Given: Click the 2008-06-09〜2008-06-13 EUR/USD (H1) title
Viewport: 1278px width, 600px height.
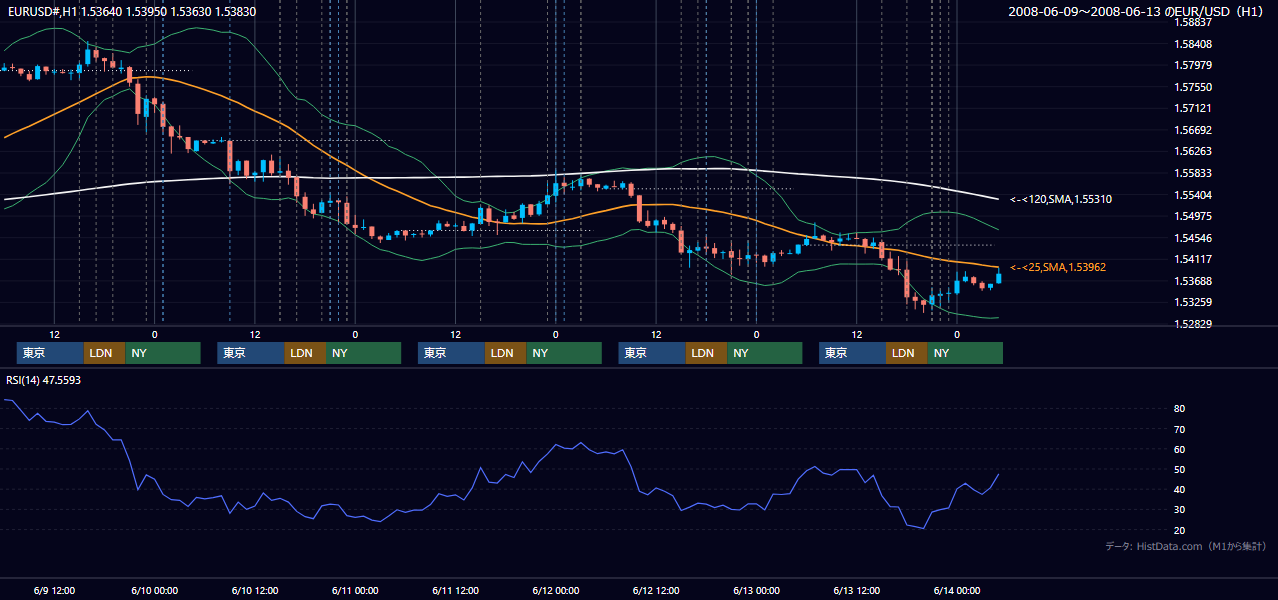Looking at the screenshot, I should click(x=1136, y=11).
